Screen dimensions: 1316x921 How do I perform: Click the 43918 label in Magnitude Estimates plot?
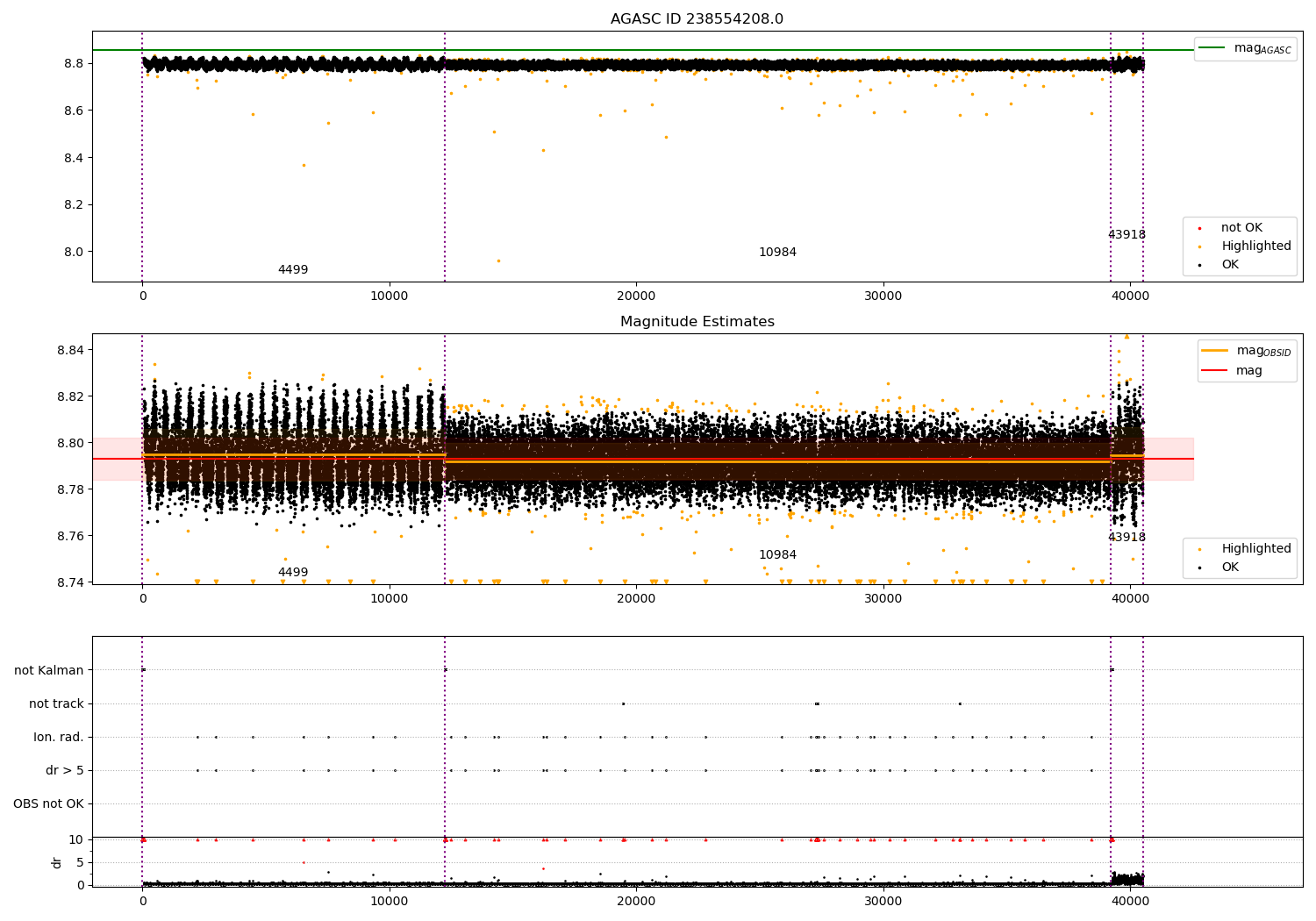click(x=1126, y=538)
